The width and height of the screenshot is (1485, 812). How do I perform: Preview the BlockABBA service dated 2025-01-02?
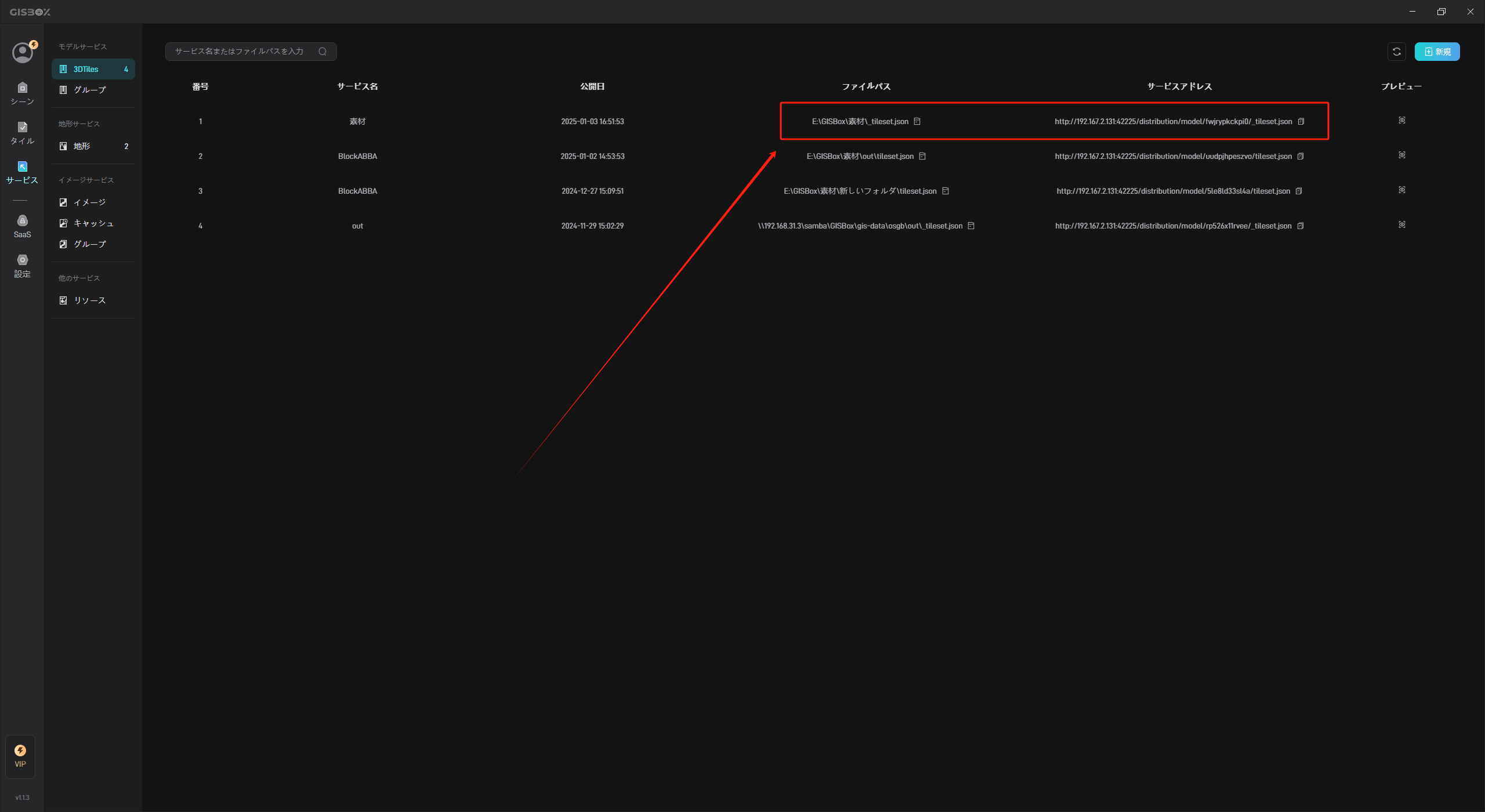(1402, 155)
